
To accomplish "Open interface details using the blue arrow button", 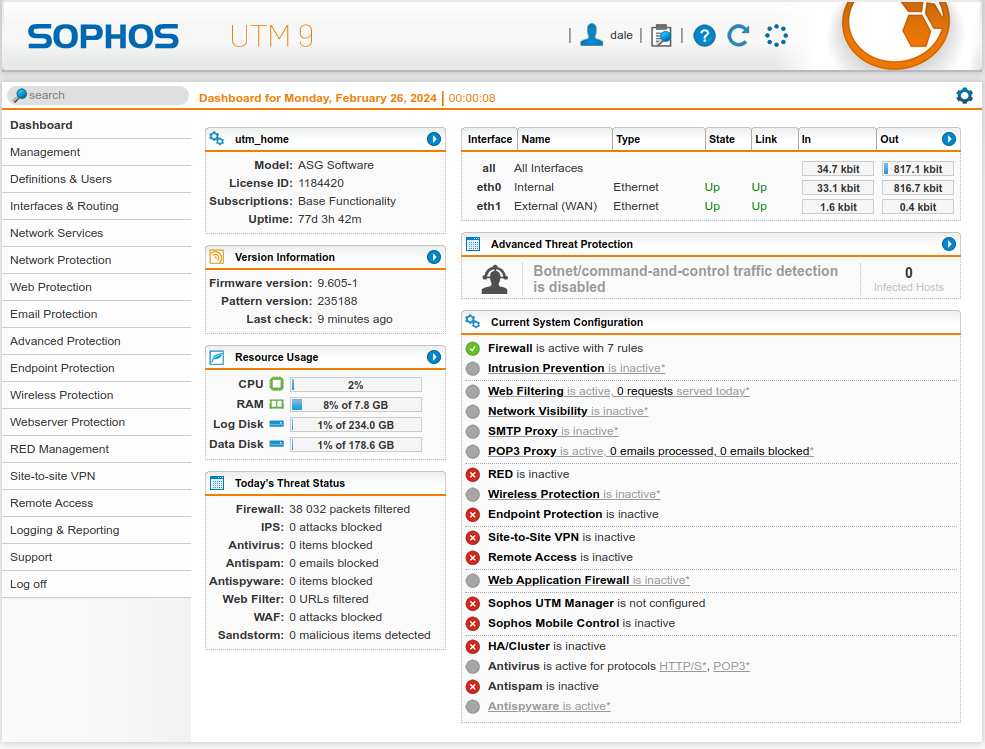I will tap(949, 139).
